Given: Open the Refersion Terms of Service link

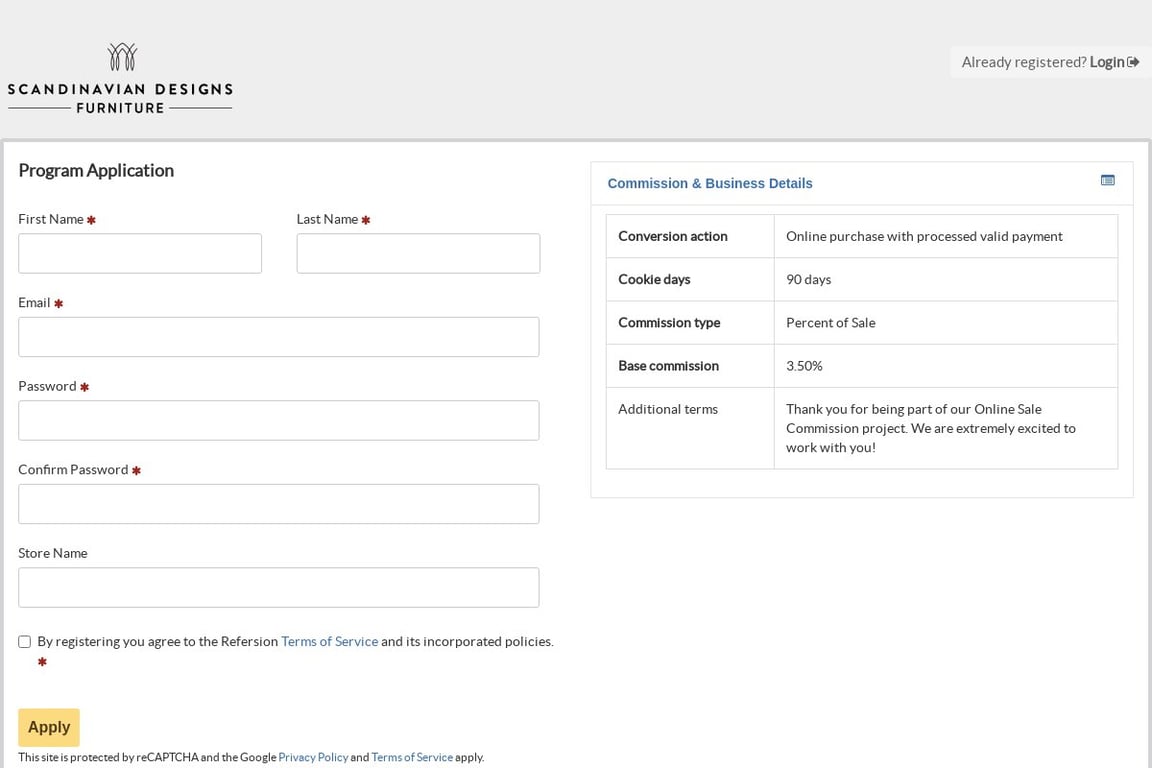Looking at the screenshot, I should 329,641.
